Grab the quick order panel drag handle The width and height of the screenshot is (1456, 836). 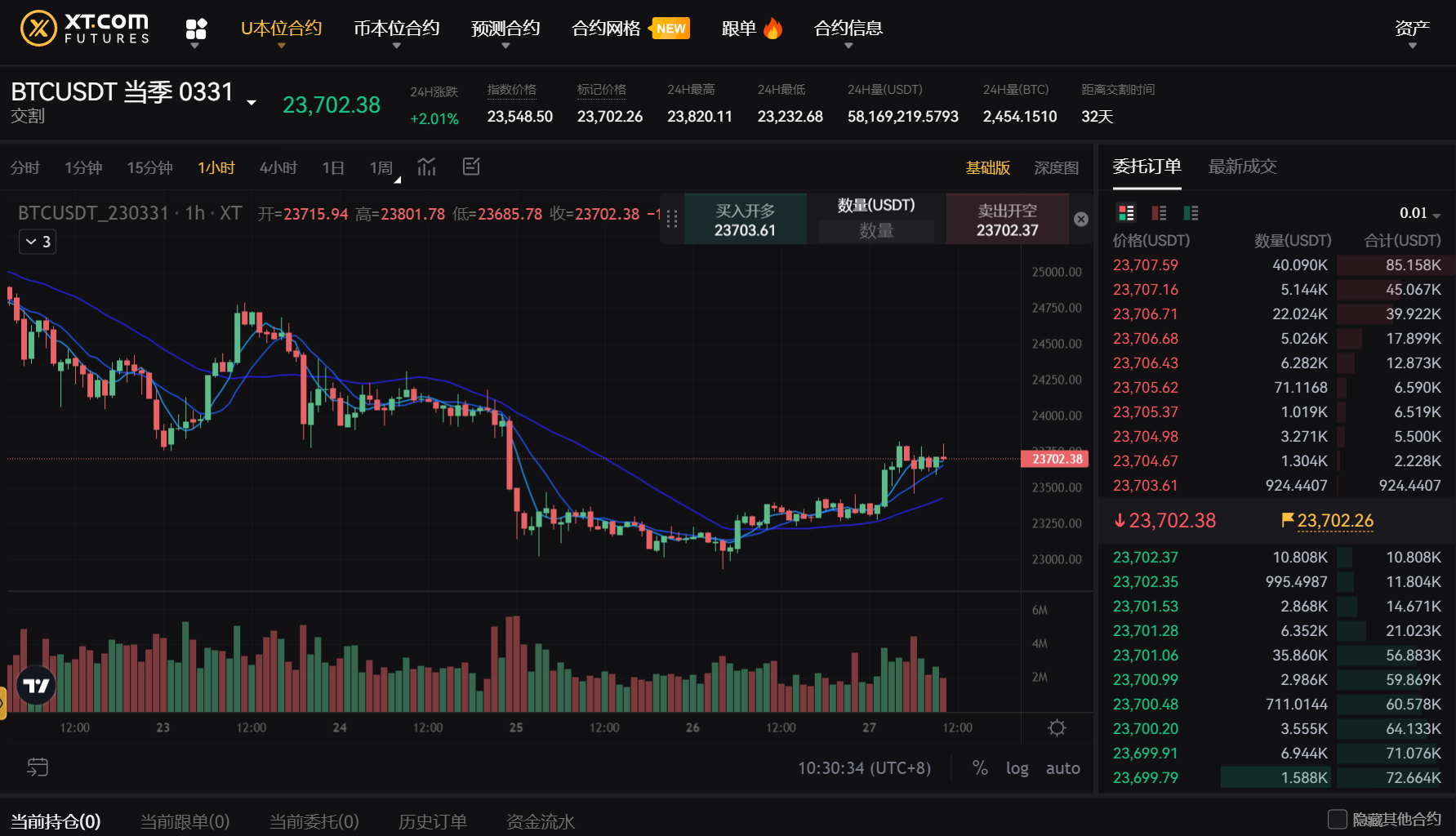(x=672, y=219)
